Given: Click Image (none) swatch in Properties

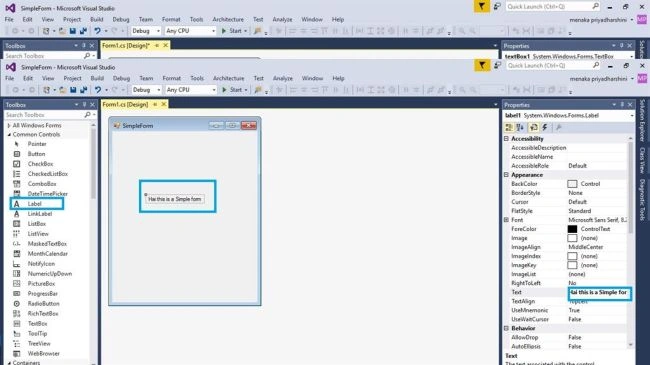Looking at the screenshot, I should [x=572, y=238].
